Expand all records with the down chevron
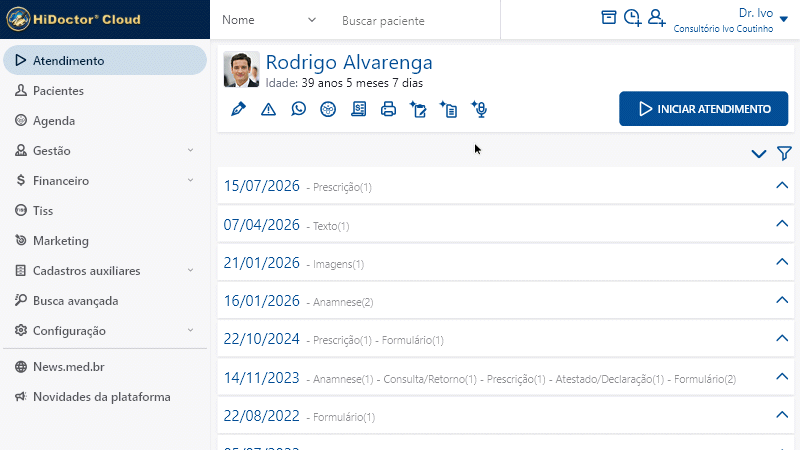Screen dimensions: 800x450 point(759,154)
